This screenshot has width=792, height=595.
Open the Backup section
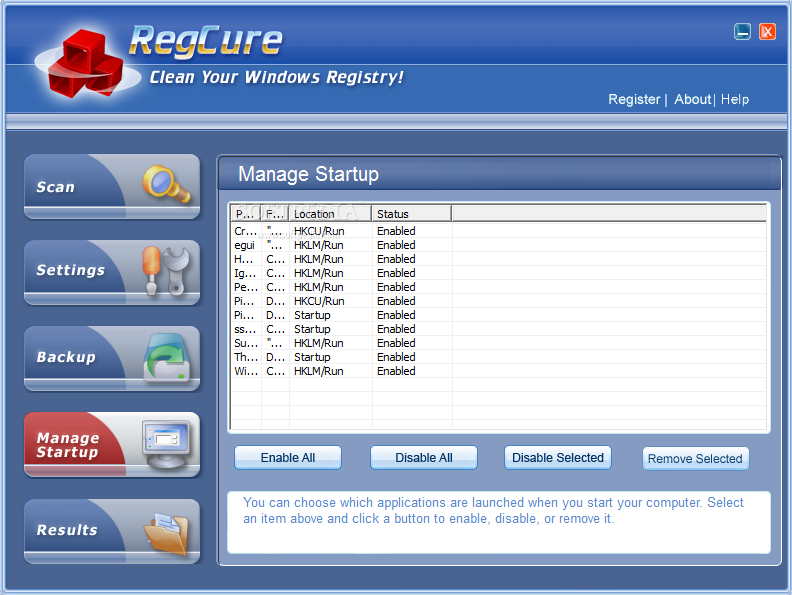[x=112, y=359]
